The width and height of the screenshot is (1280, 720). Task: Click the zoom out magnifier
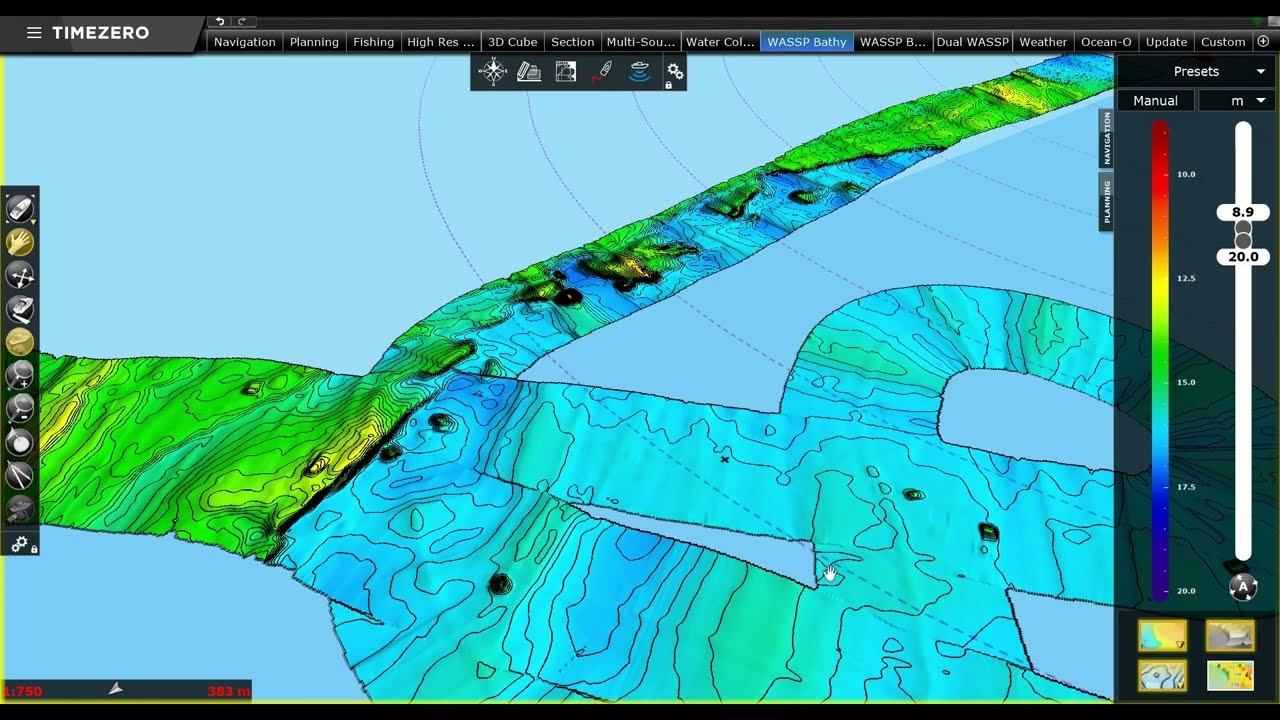coord(20,409)
